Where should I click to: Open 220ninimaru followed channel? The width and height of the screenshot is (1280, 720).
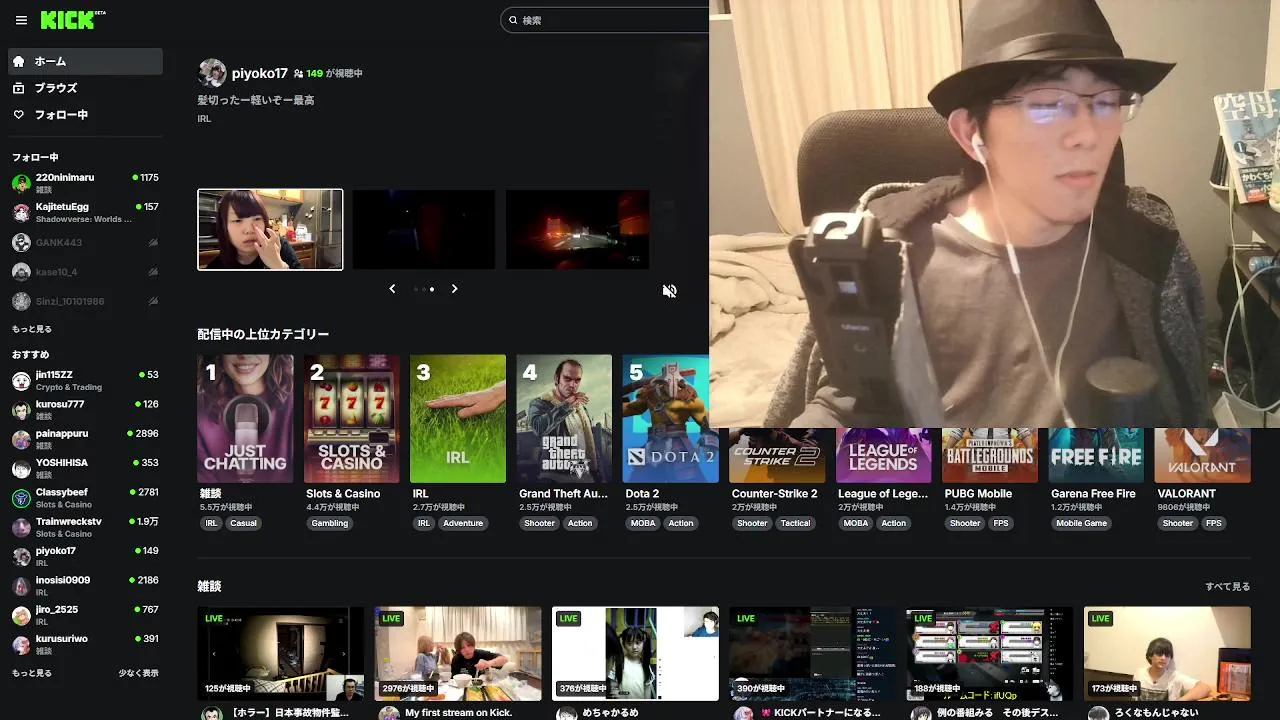[85, 183]
